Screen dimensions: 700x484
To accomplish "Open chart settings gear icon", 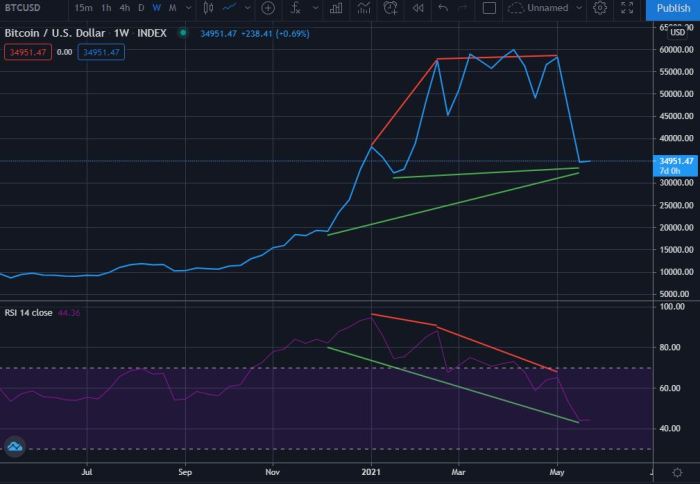I will (x=600, y=8).
